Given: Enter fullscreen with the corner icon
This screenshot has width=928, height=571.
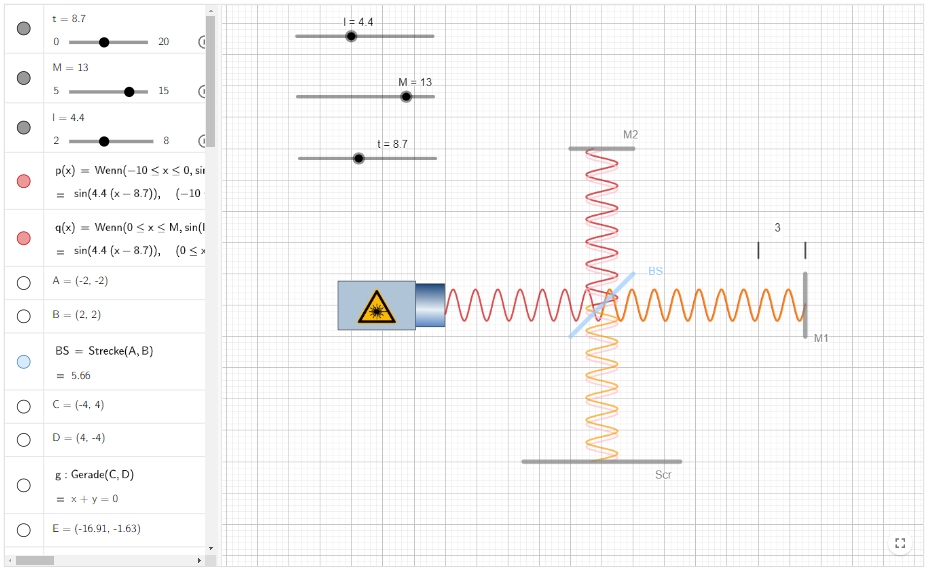Looking at the screenshot, I should tap(900, 543).
